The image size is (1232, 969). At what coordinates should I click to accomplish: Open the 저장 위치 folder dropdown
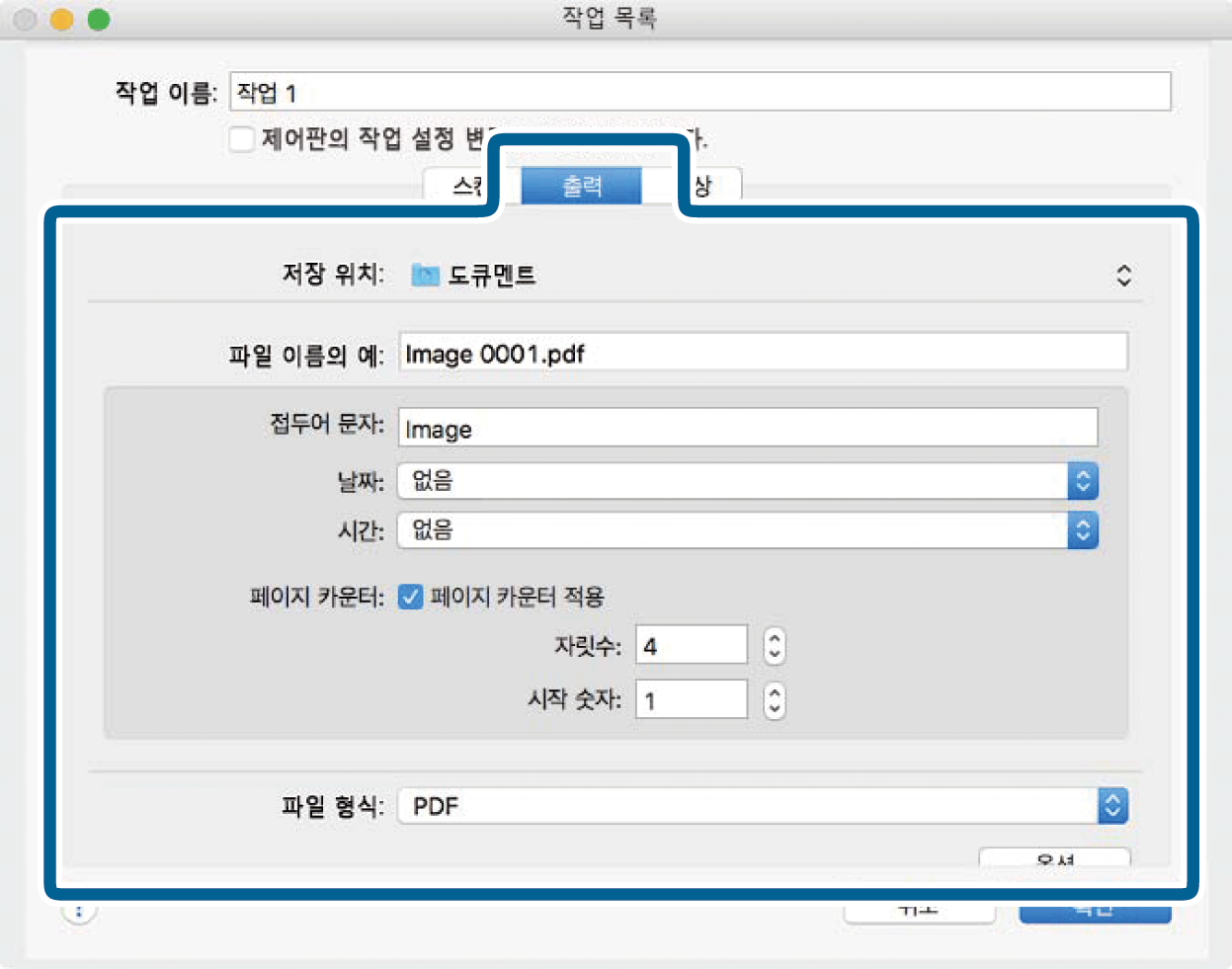(1123, 275)
